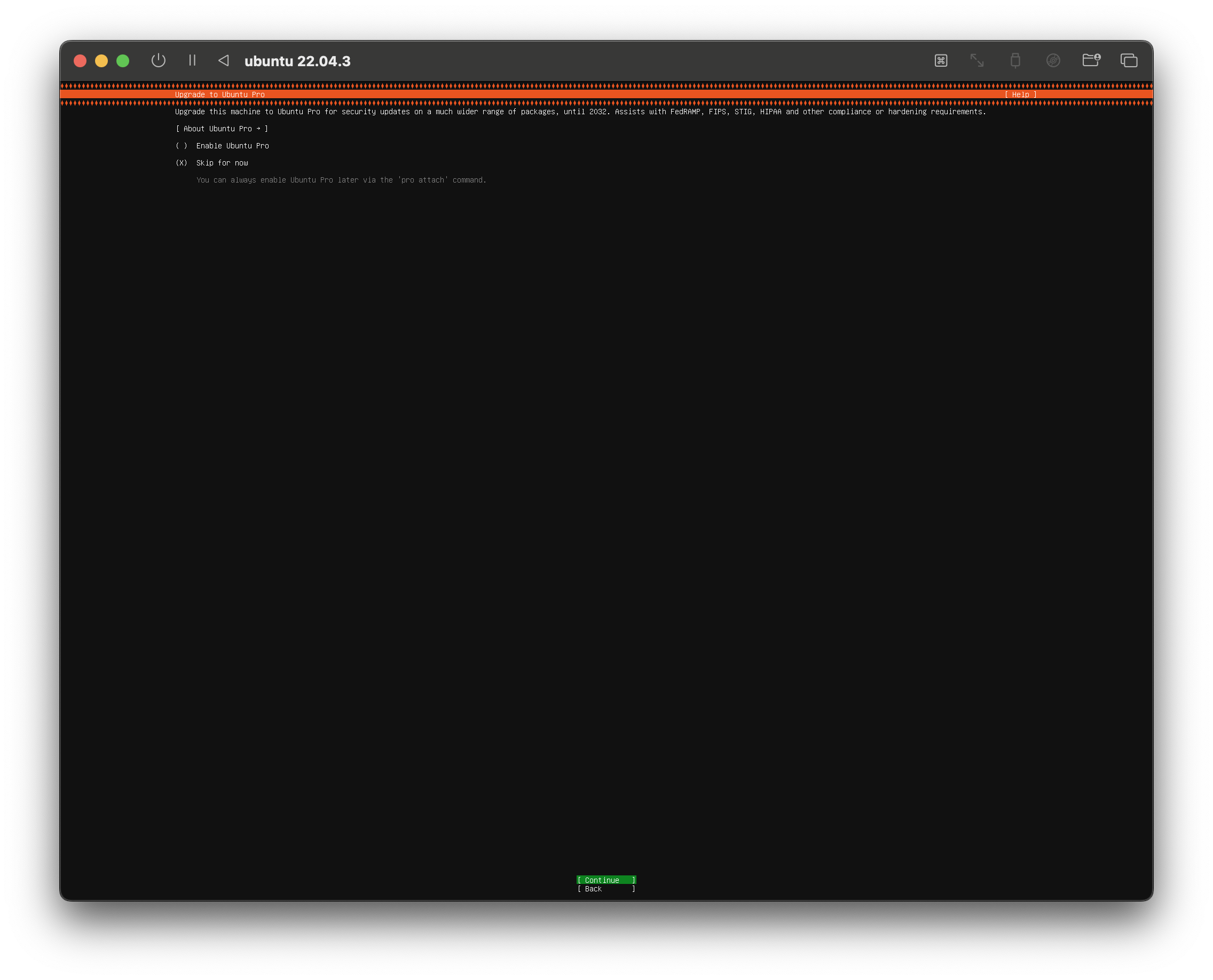Maximize the VM window with green button

(123, 61)
